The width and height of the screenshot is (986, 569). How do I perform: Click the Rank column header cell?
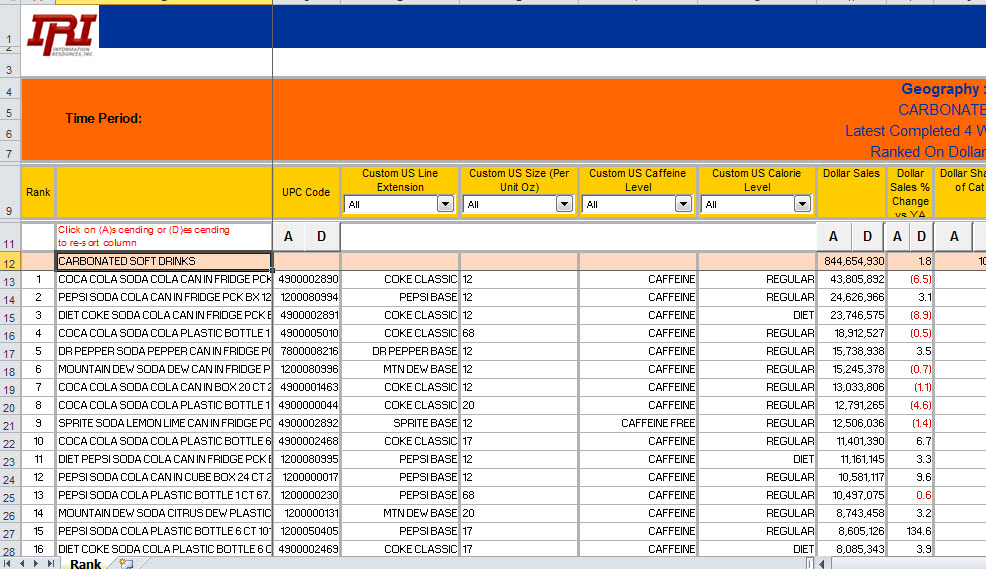coord(38,192)
